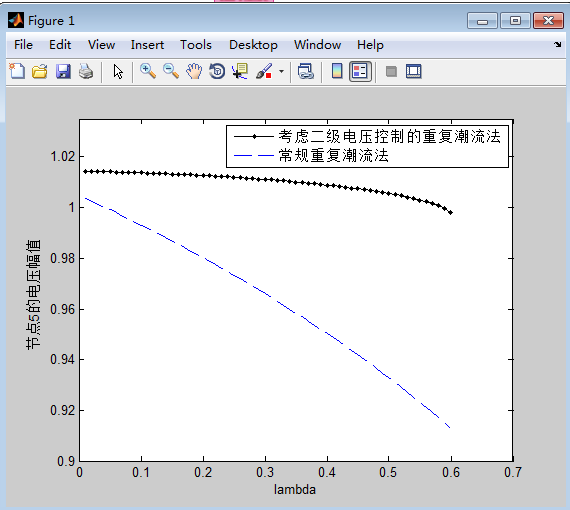Activate the Zoom Out magnifier tool

pos(171,71)
